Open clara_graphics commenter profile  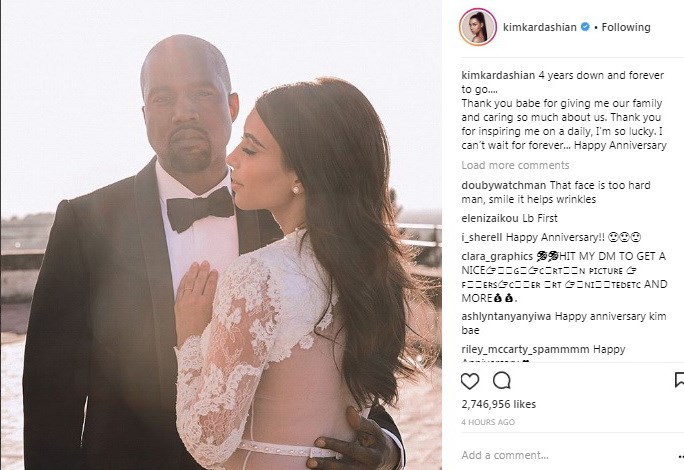point(497,257)
